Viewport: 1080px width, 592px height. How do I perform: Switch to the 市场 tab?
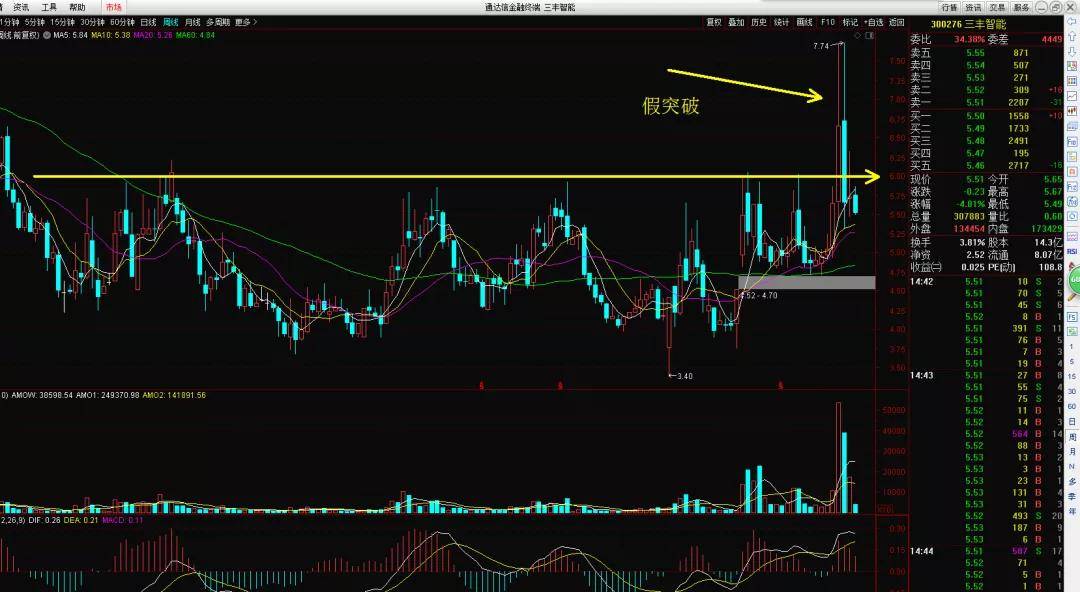(114, 7)
